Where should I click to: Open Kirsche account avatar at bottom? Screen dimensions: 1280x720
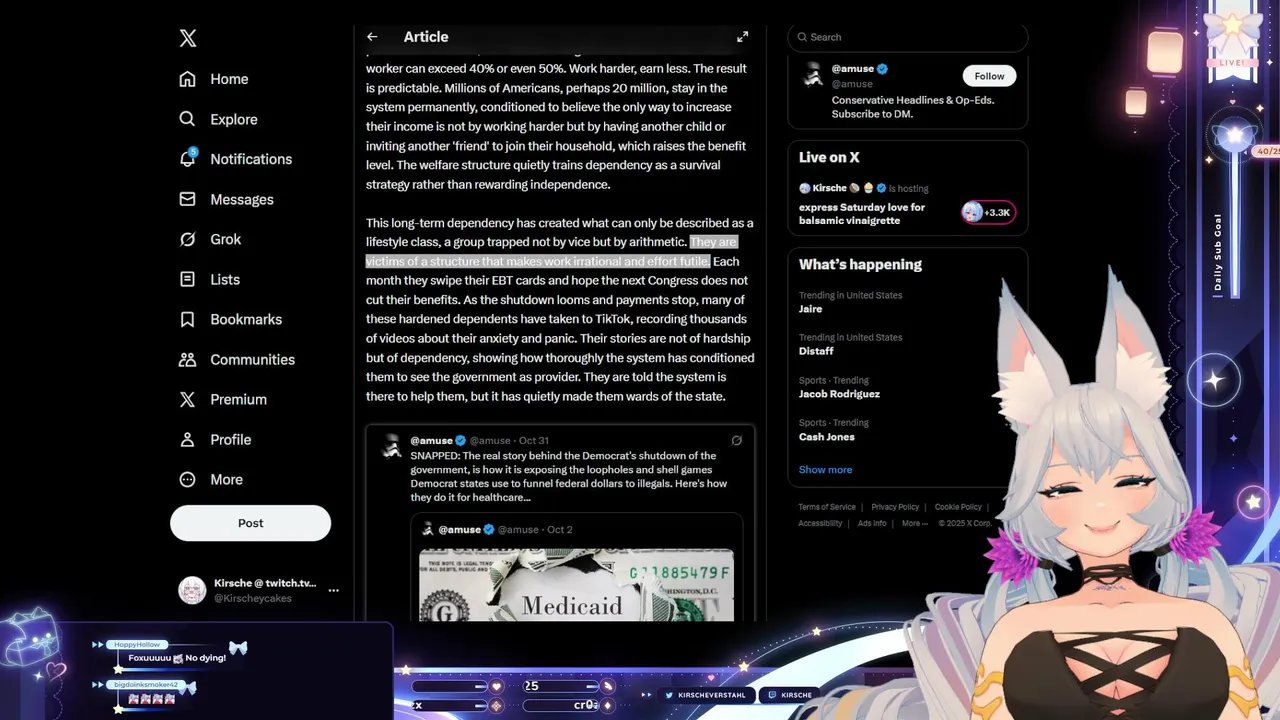pos(192,590)
